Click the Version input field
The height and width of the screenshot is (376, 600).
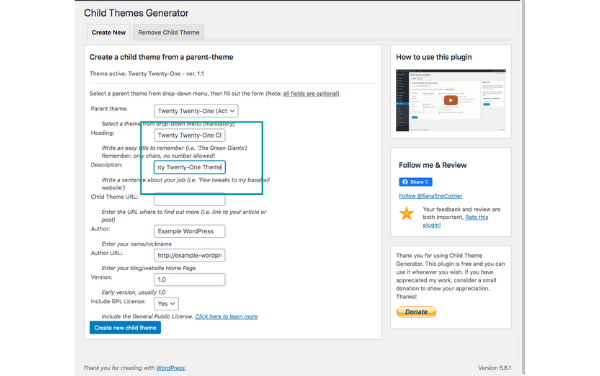click(x=189, y=280)
